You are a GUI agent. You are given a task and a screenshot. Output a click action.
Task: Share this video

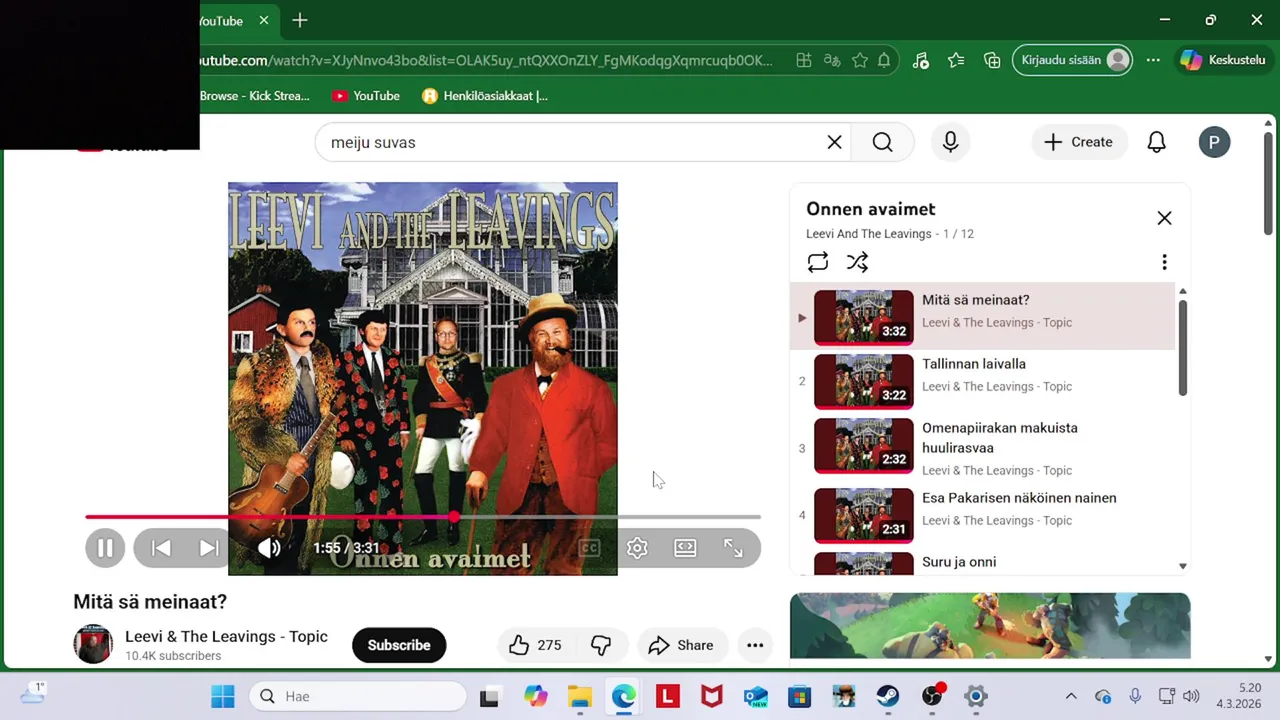681,645
